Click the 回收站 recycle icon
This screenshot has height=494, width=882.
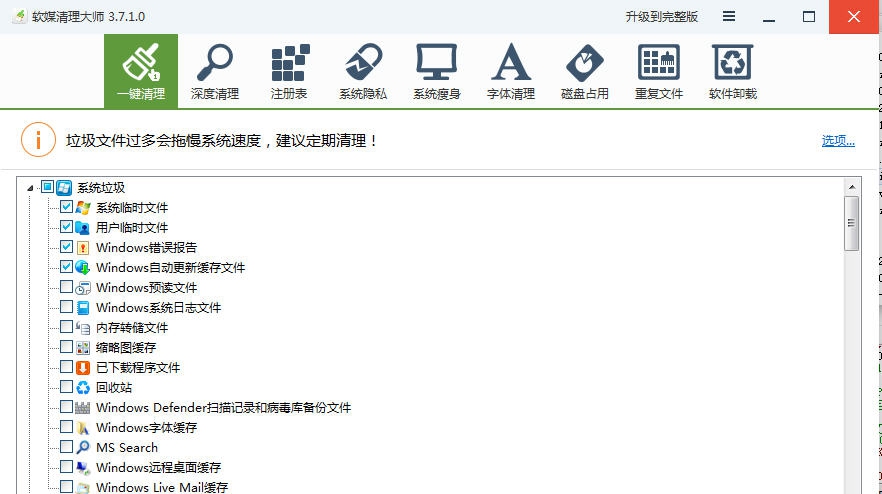pyautogui.click(x=83, y=388)
